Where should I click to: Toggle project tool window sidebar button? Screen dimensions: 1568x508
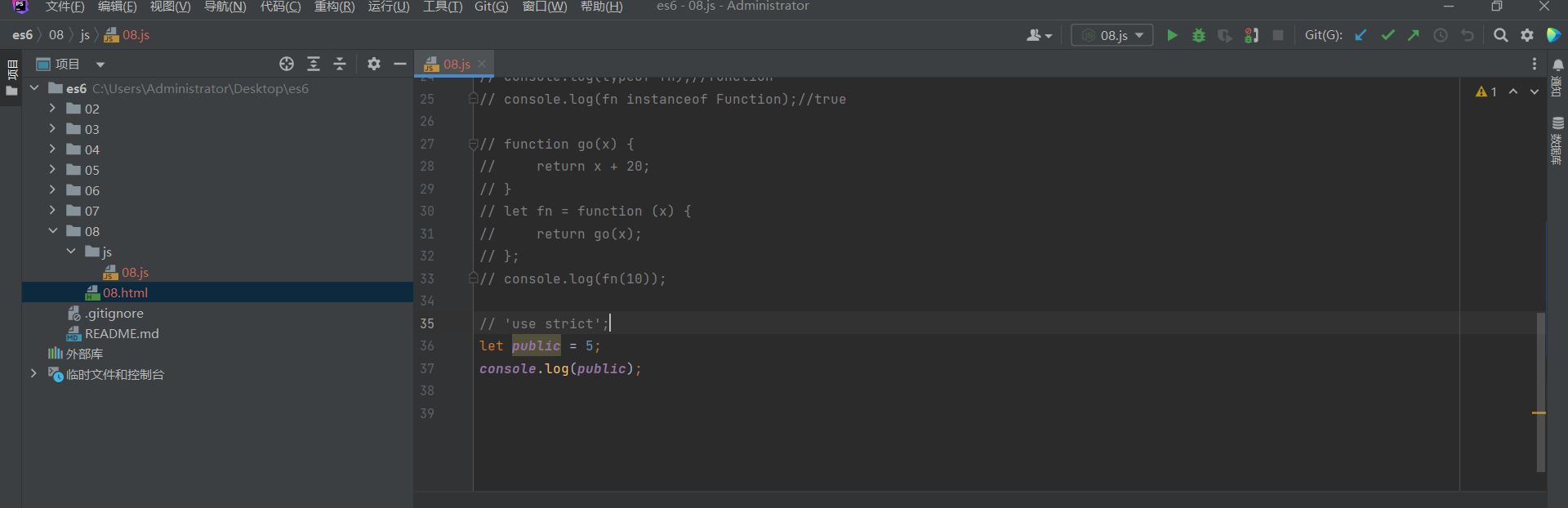tap(11, 78)
